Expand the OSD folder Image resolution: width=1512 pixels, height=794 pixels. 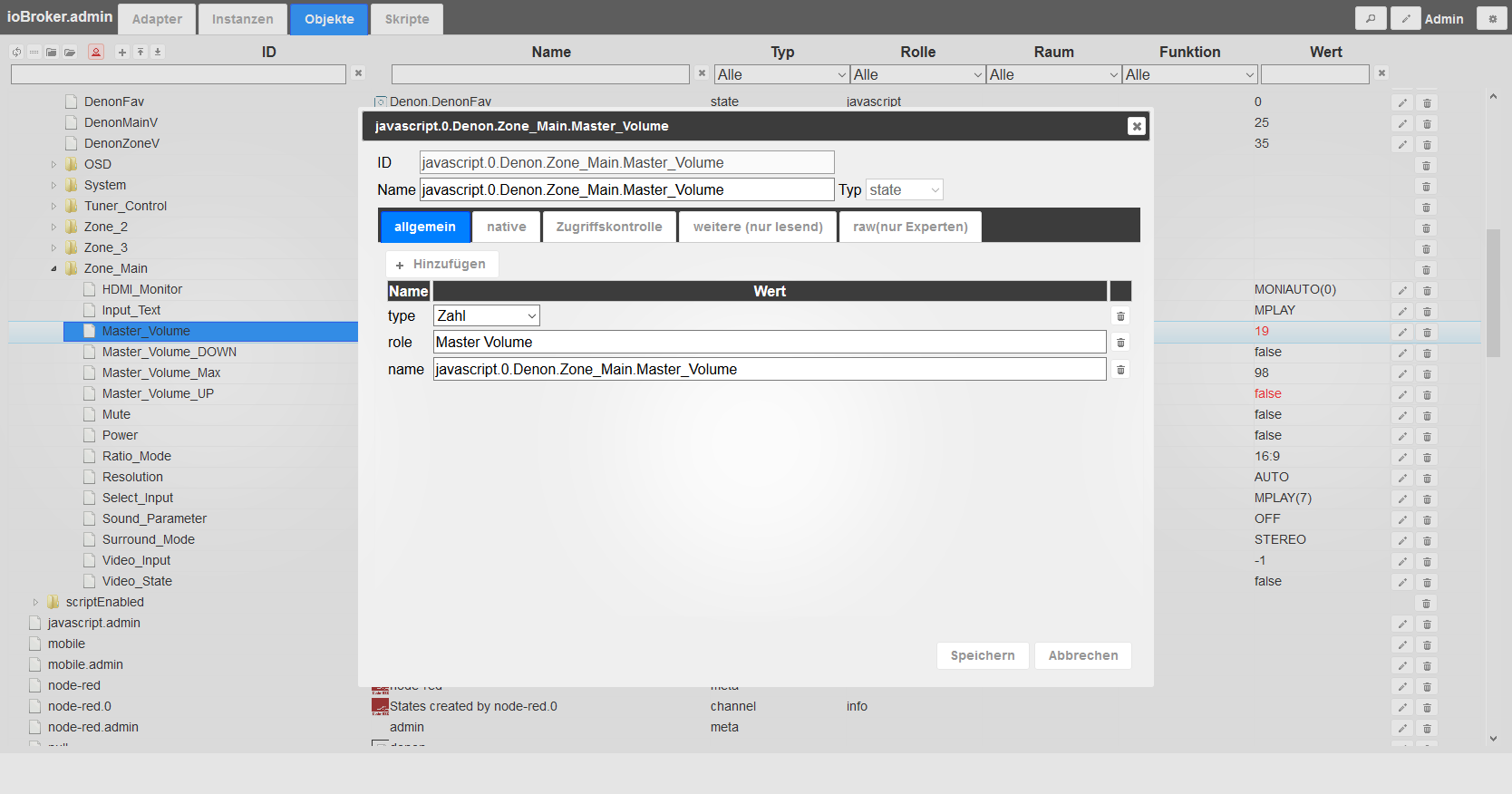pos(53,165)
